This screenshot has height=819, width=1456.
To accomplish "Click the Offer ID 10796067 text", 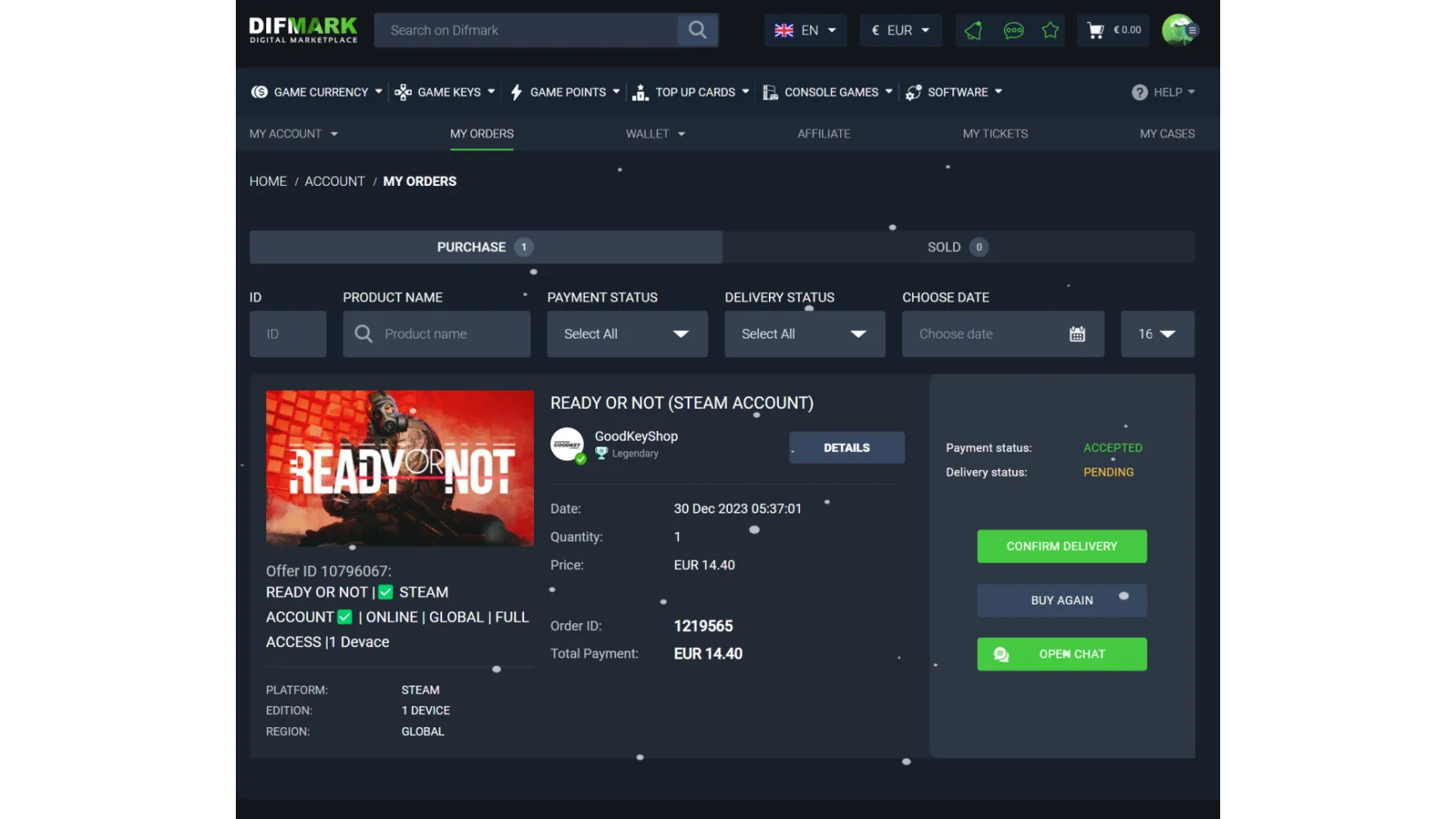I will [x=328, y=571].
